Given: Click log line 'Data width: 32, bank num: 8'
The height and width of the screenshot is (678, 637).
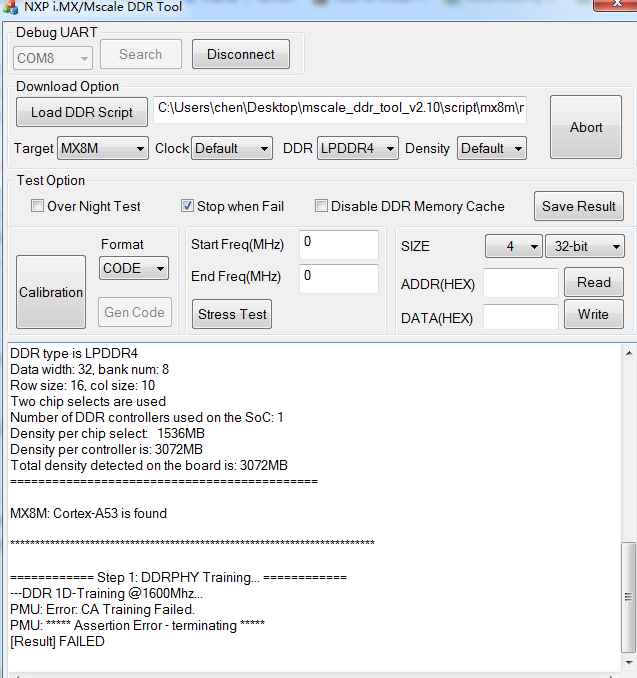Looking at the screenshot, I should point(90,369).
